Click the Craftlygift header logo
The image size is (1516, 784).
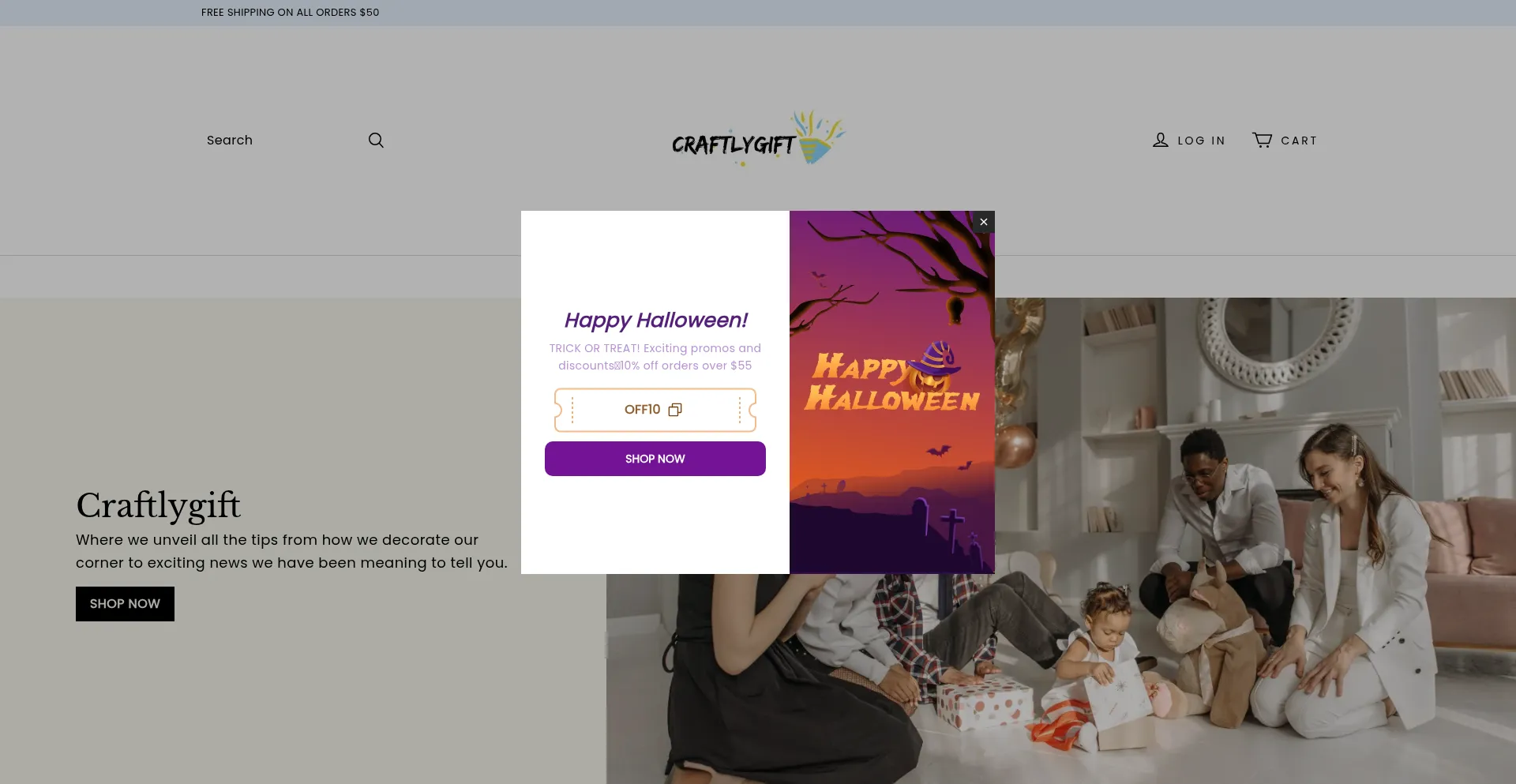pos(757,140)
